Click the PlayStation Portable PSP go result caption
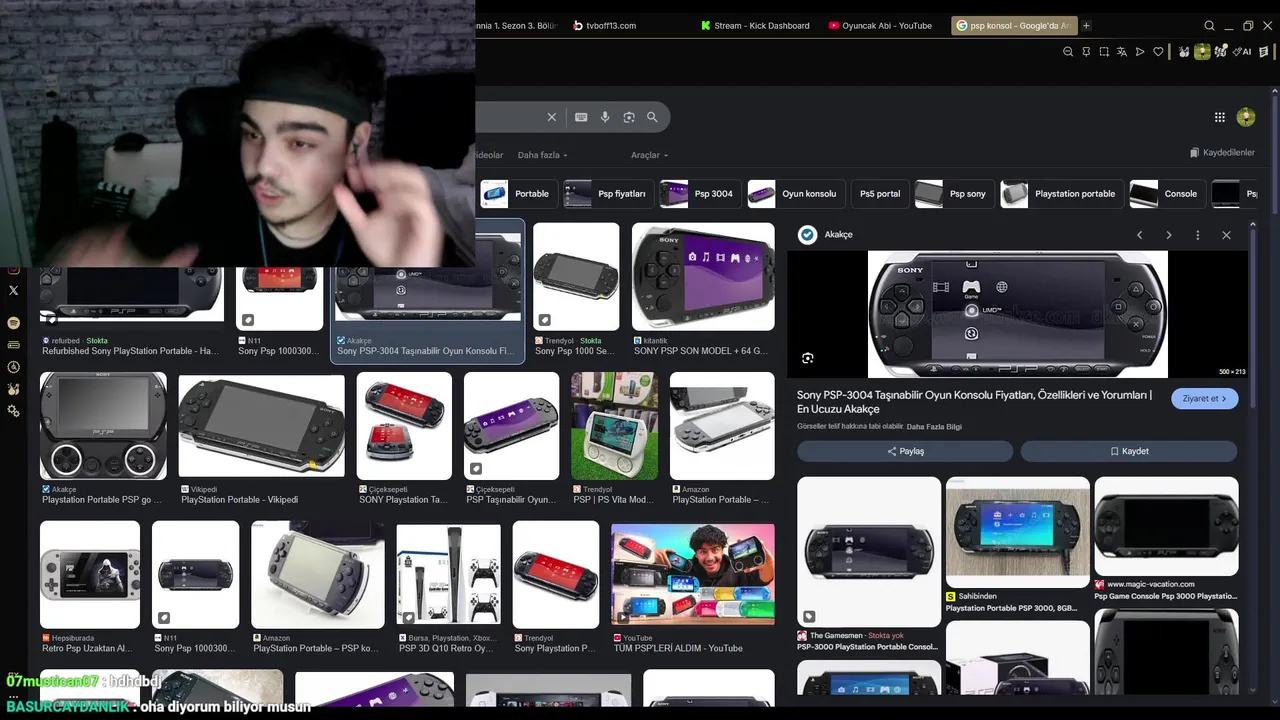 [x=102, y=500]
